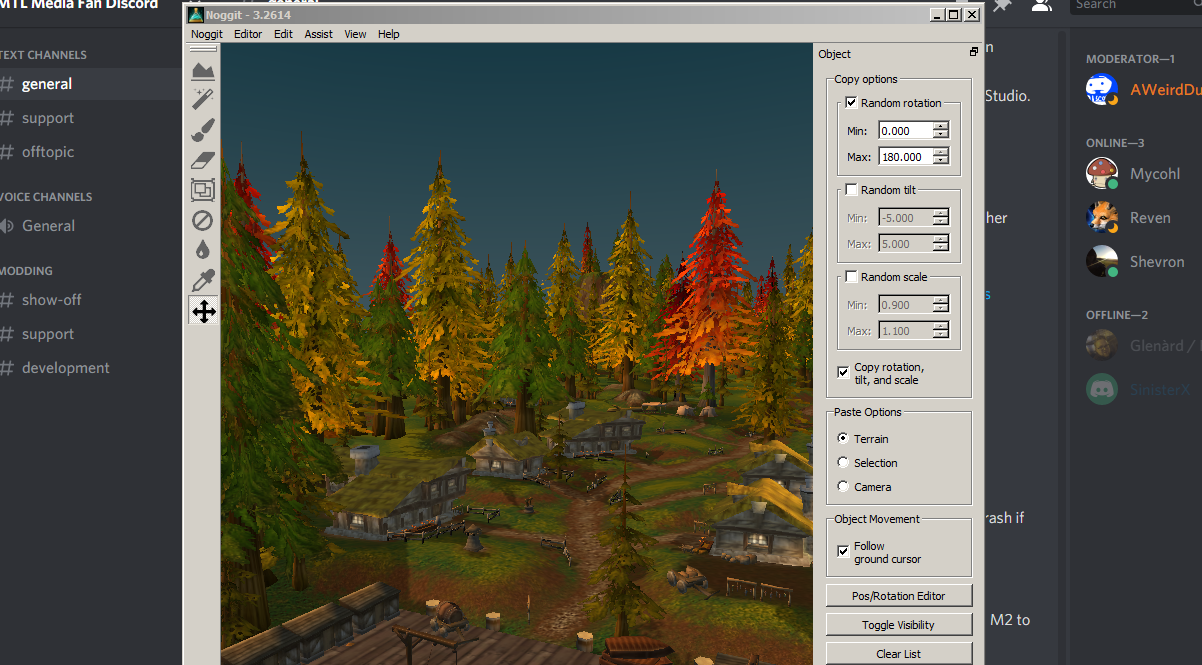
Task: Open the Help menu
Action: (x=389, y=34)
